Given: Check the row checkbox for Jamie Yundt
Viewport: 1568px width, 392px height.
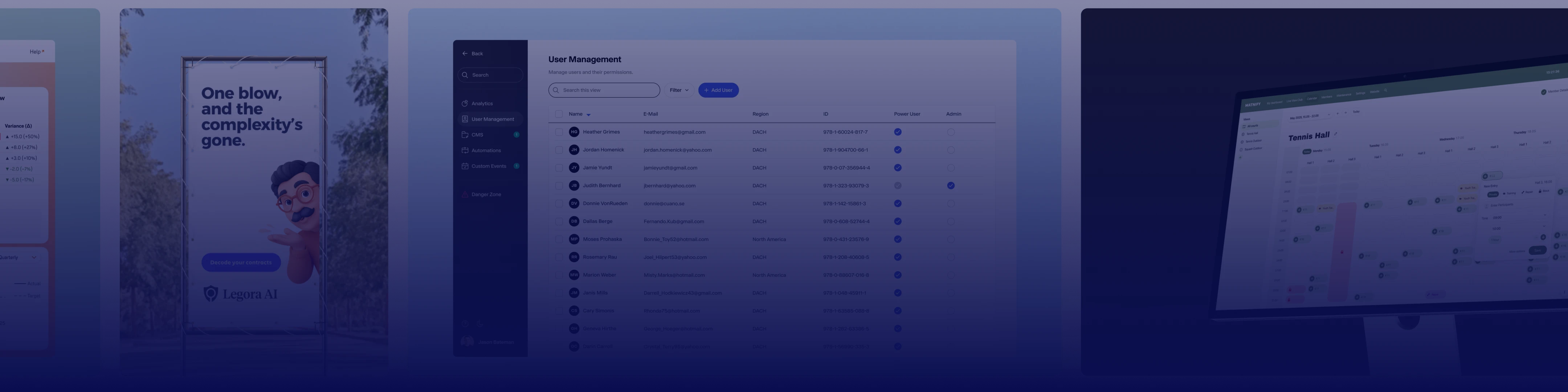Looking at the screenshot, I should (x=559, y=167).
